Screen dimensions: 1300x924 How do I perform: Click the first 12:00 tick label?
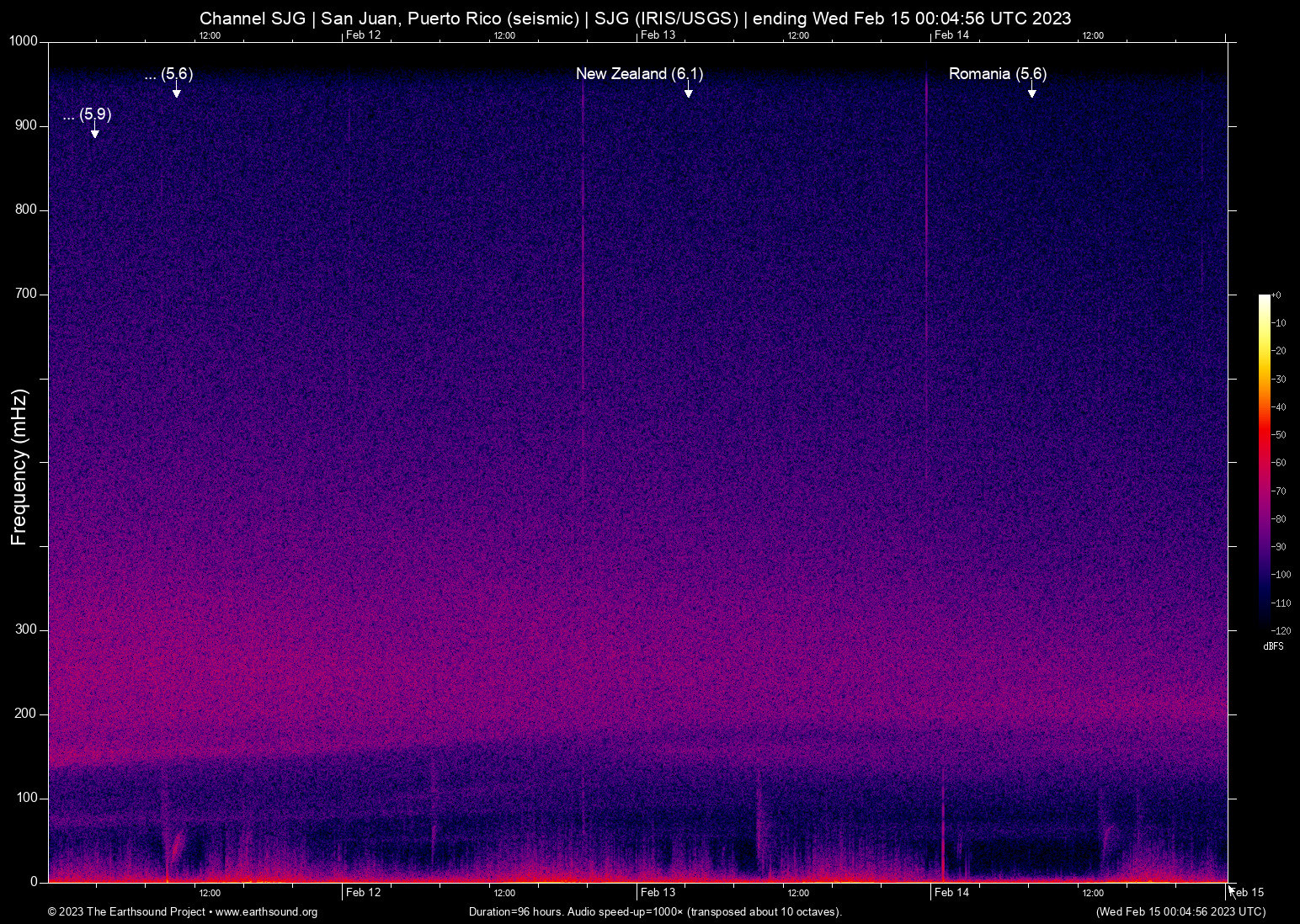coord(210,35)
